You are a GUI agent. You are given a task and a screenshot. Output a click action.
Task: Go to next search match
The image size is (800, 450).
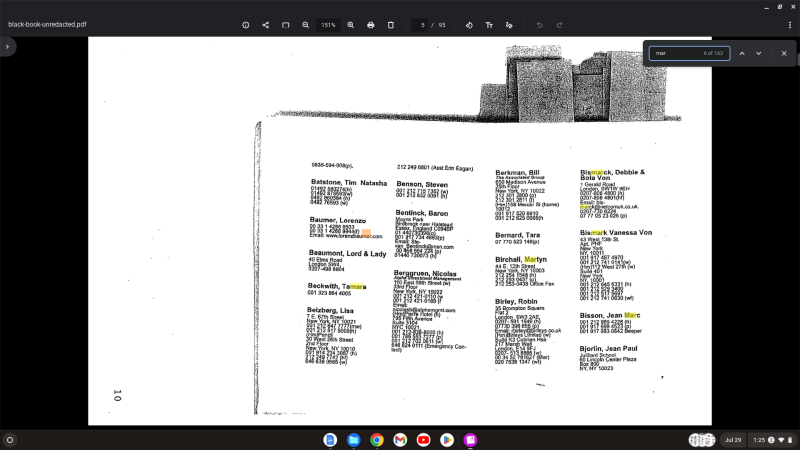click(x=759, y=53)
